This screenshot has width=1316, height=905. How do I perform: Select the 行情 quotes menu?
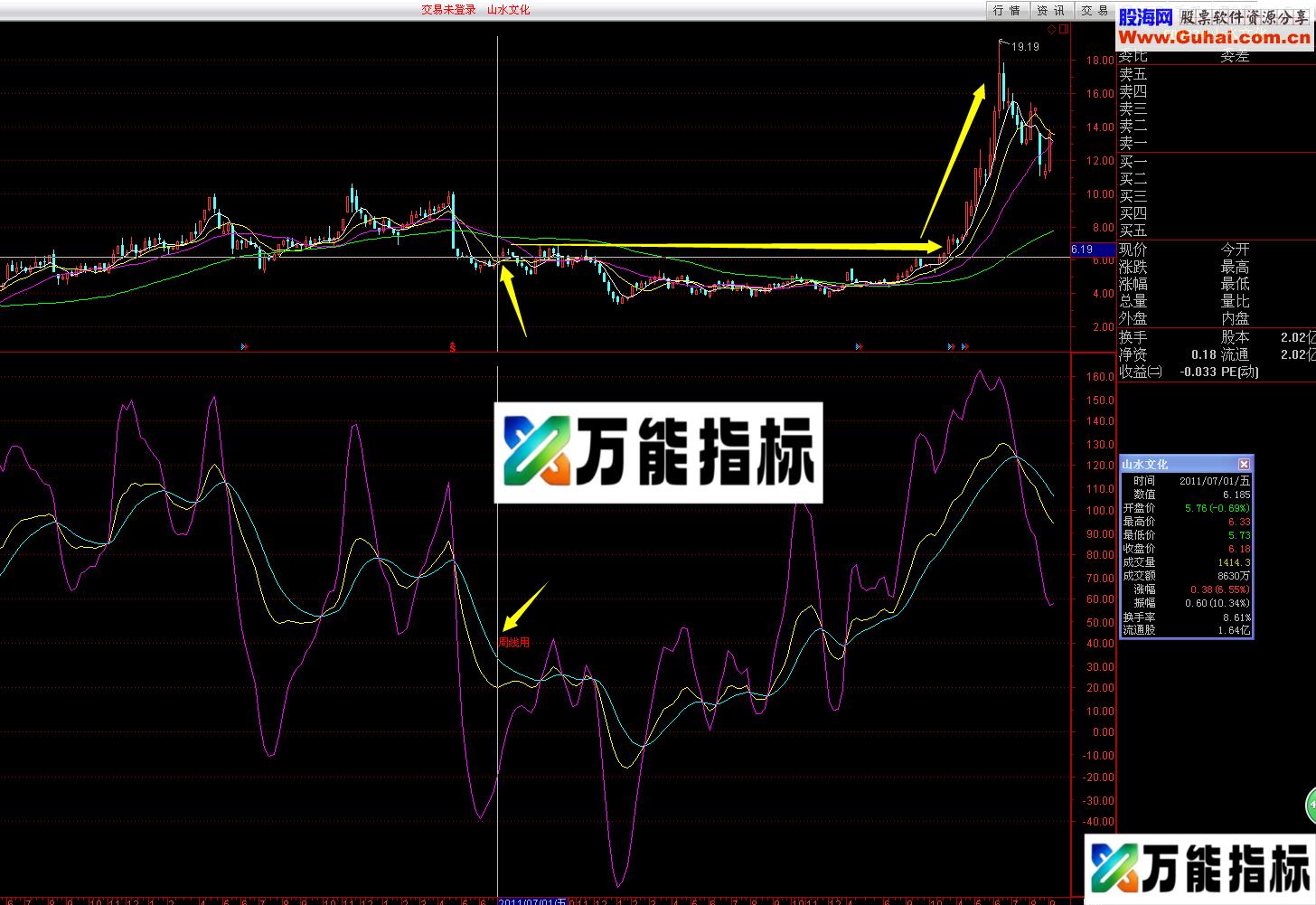[x=1006, y=10]
